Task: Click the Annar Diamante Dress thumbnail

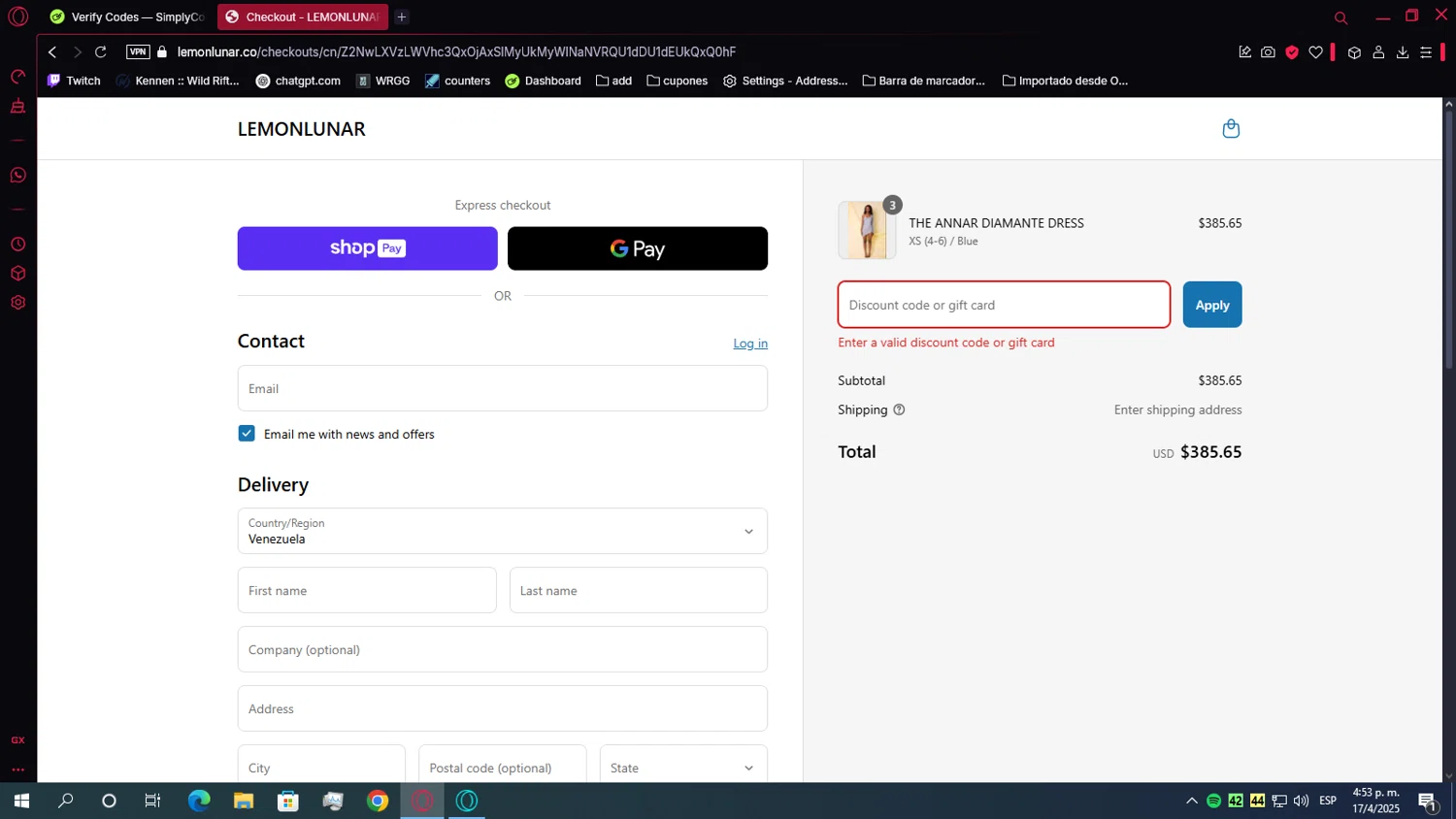Action: [867, 231]
